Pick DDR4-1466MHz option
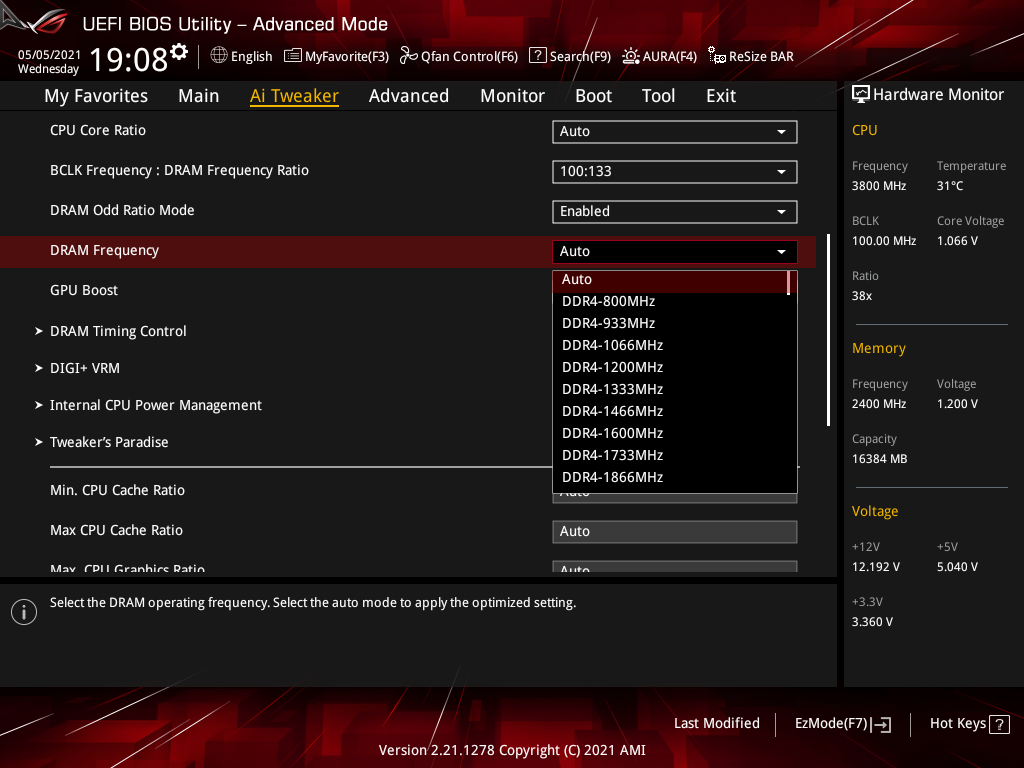Viewport: 1024px width, 768px height. tap(671, 411)
